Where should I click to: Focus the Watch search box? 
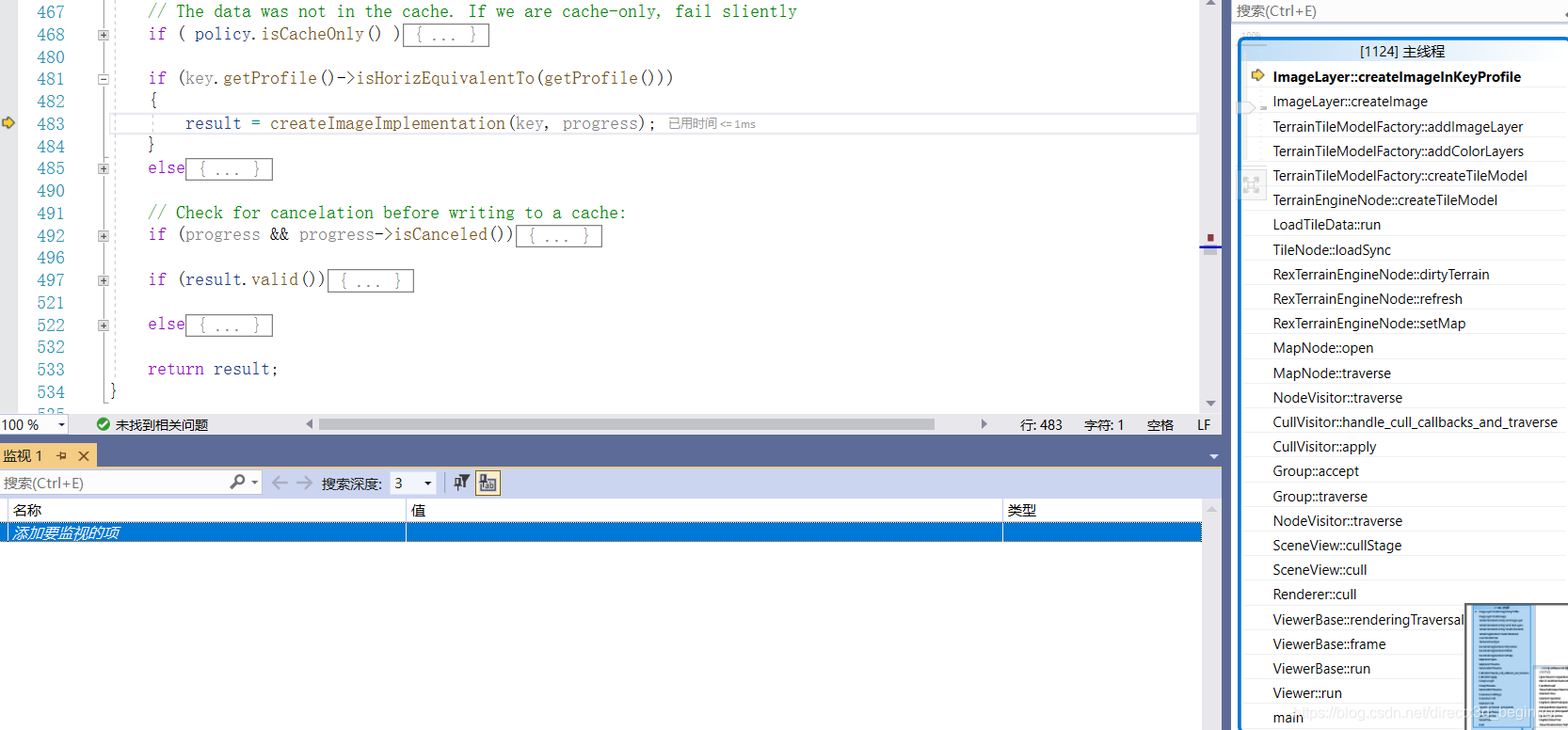[115, 483]
